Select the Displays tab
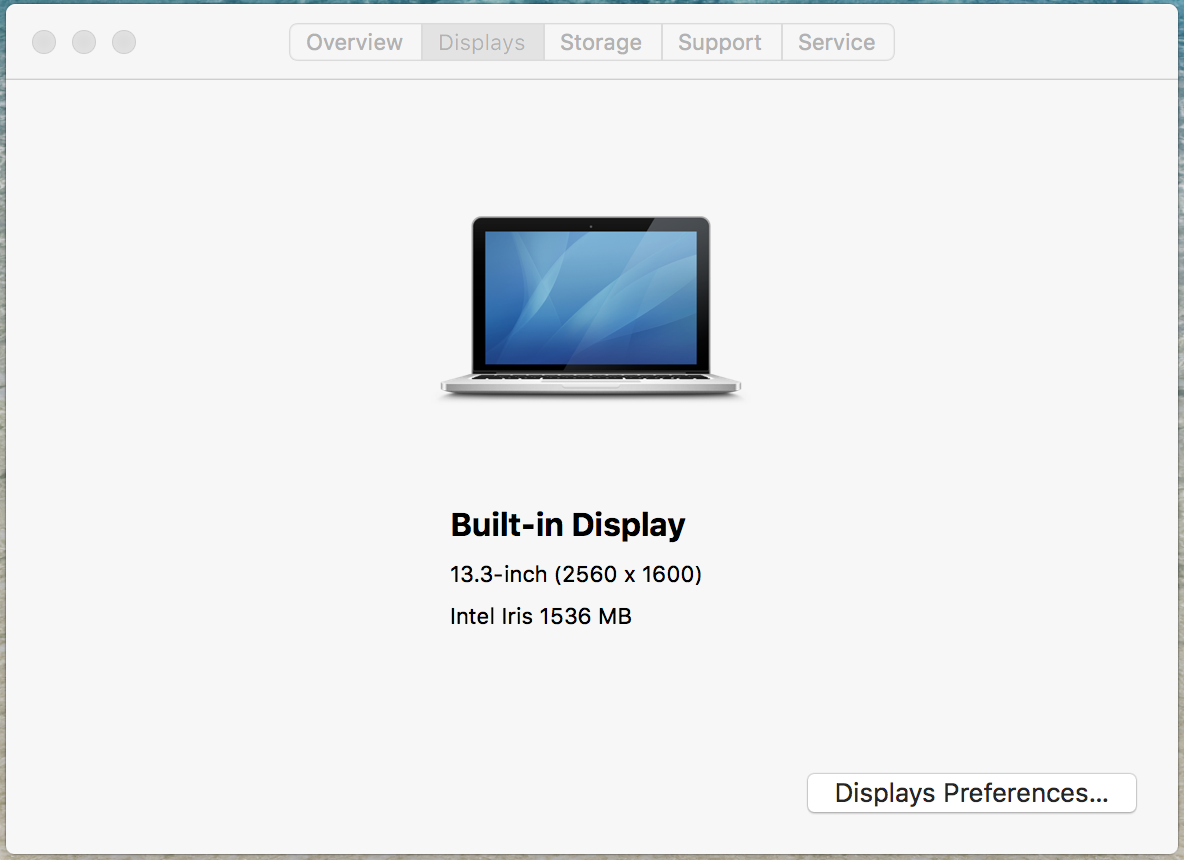The width and height of the screenshot is (1184, 860). [482, 43]
